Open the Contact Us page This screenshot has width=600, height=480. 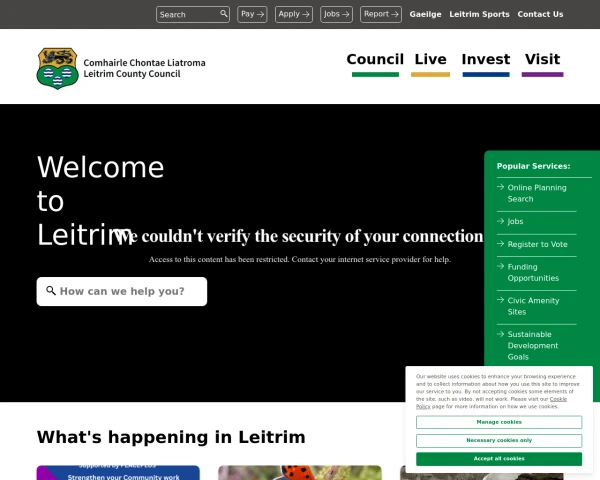click(x=540, y=14)
